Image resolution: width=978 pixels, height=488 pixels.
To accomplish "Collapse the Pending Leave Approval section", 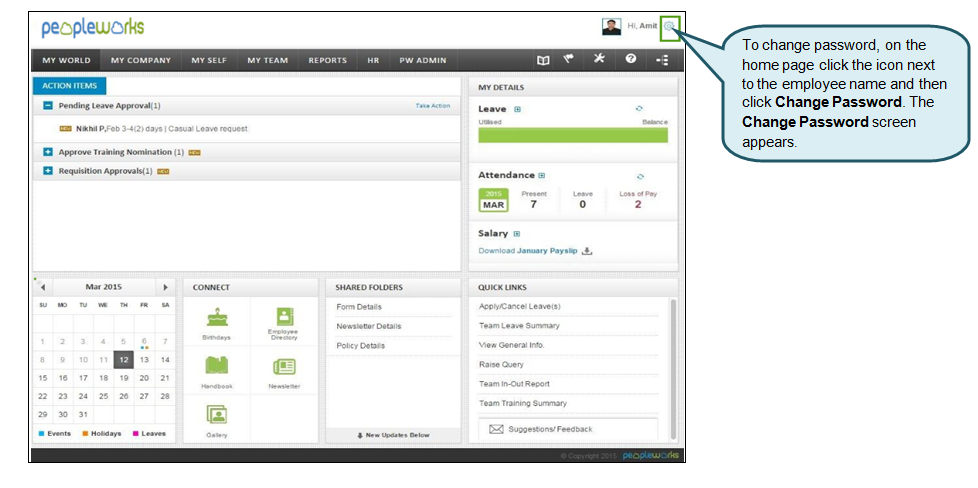I will click(48, 105).
